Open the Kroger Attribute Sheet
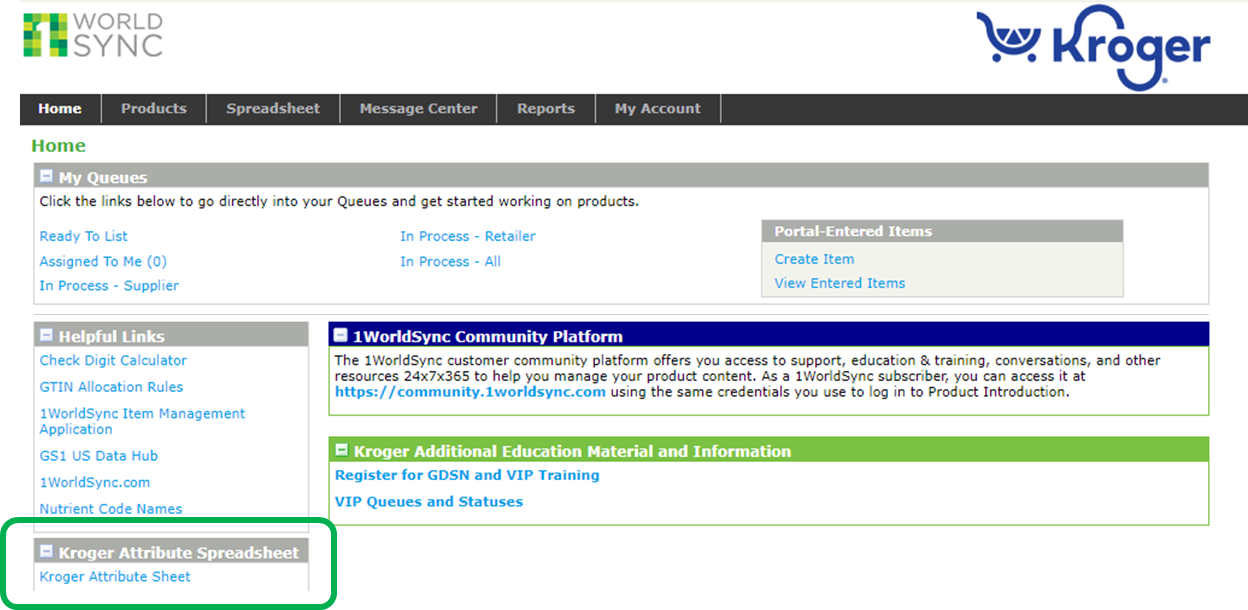The image size is (1248, 610). (114, 576)
